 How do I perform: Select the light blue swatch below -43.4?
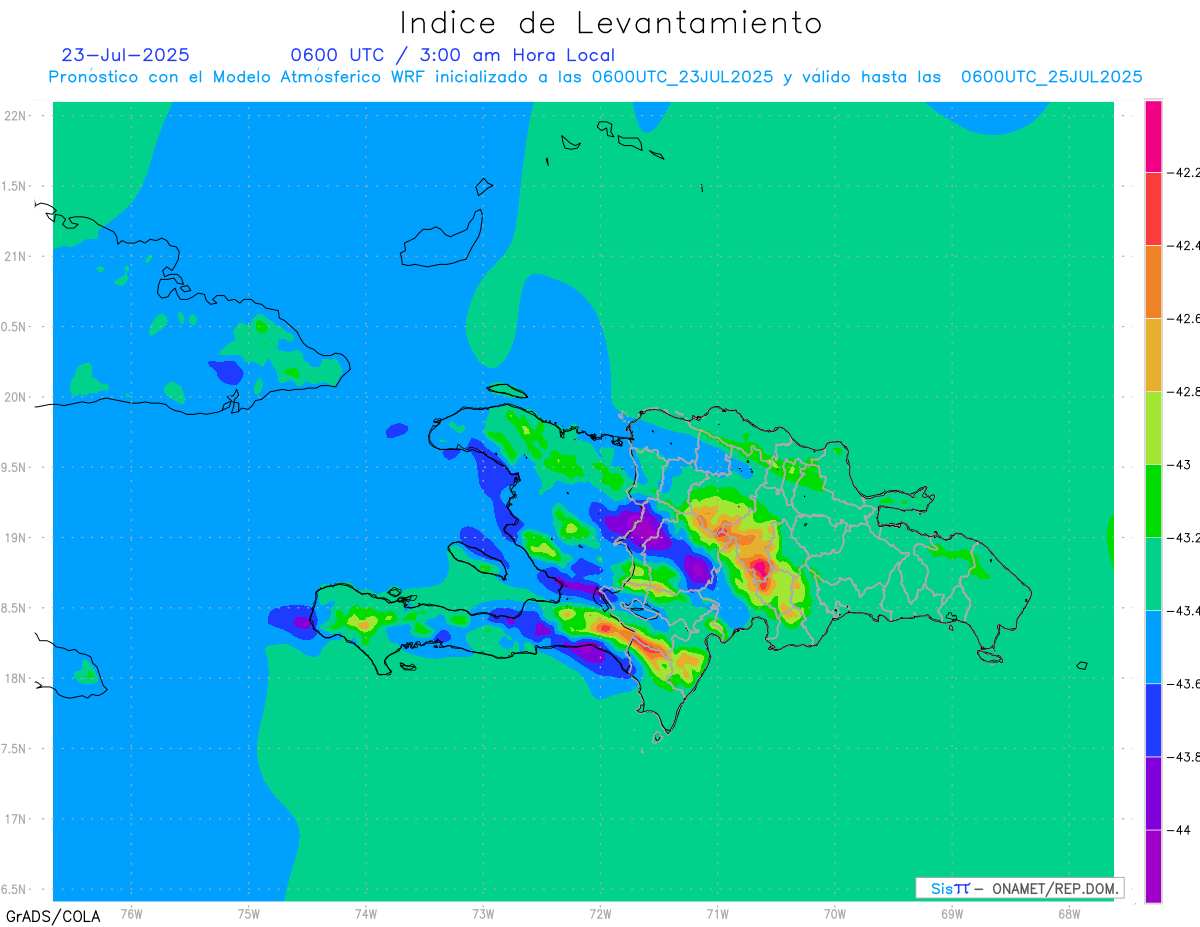coord(1153,646)
